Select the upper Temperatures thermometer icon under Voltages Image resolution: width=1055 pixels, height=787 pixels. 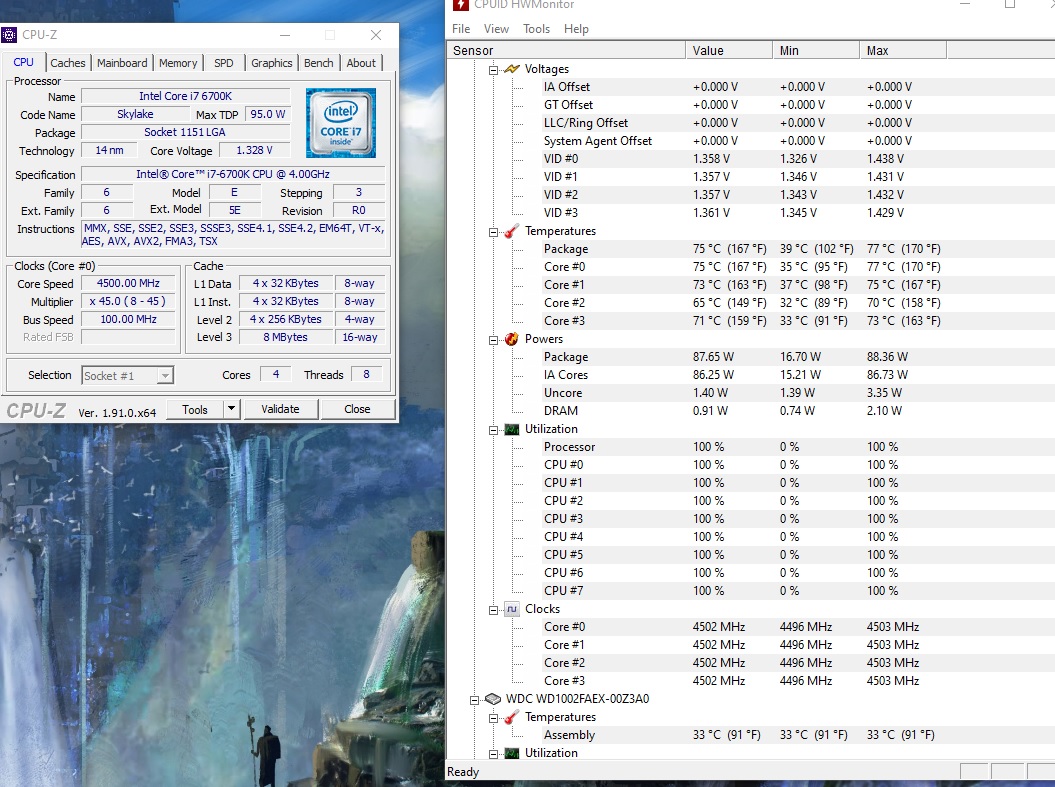tap(511, 231)
